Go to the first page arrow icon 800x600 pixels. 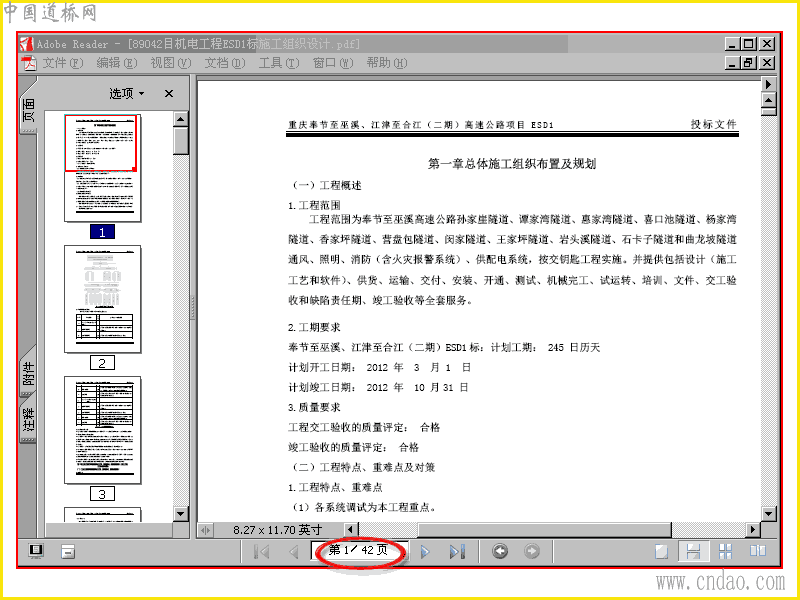click(262, 552)
